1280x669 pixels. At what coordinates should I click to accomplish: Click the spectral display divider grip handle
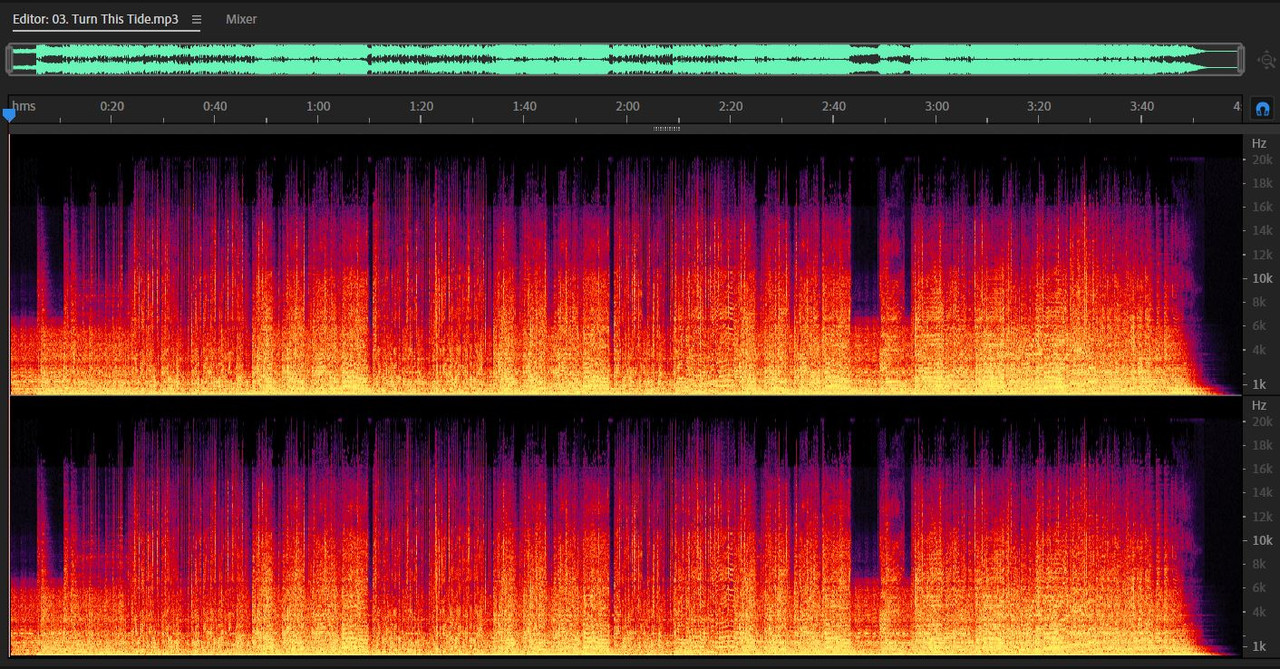(x=666, y=128)
